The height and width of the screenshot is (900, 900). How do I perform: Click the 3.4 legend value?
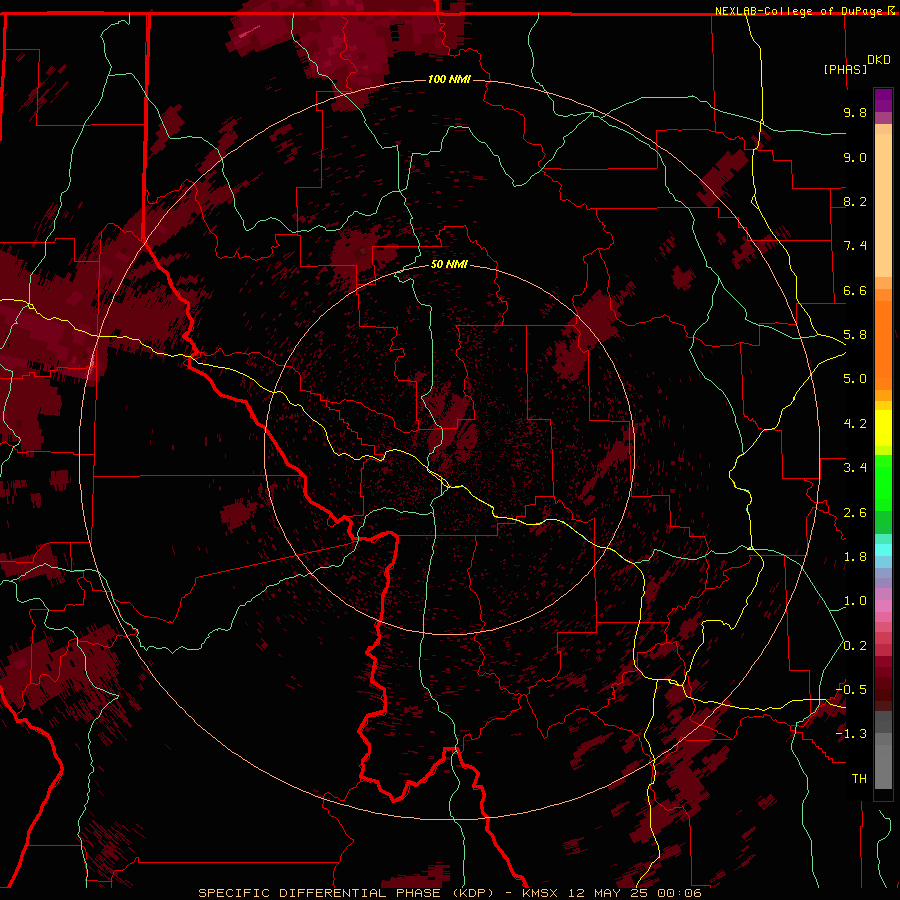point(855,468)
